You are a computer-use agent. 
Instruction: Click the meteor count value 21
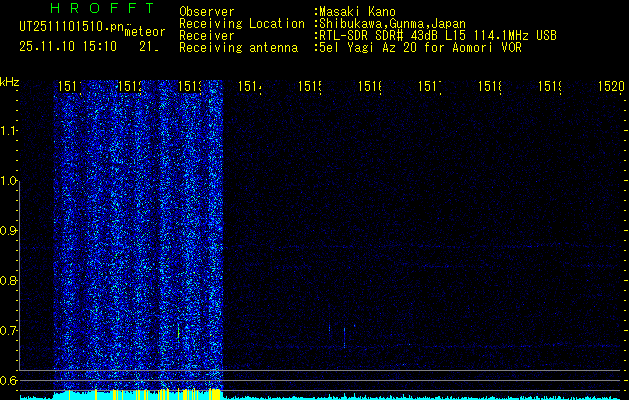click(x=149, y=47)
